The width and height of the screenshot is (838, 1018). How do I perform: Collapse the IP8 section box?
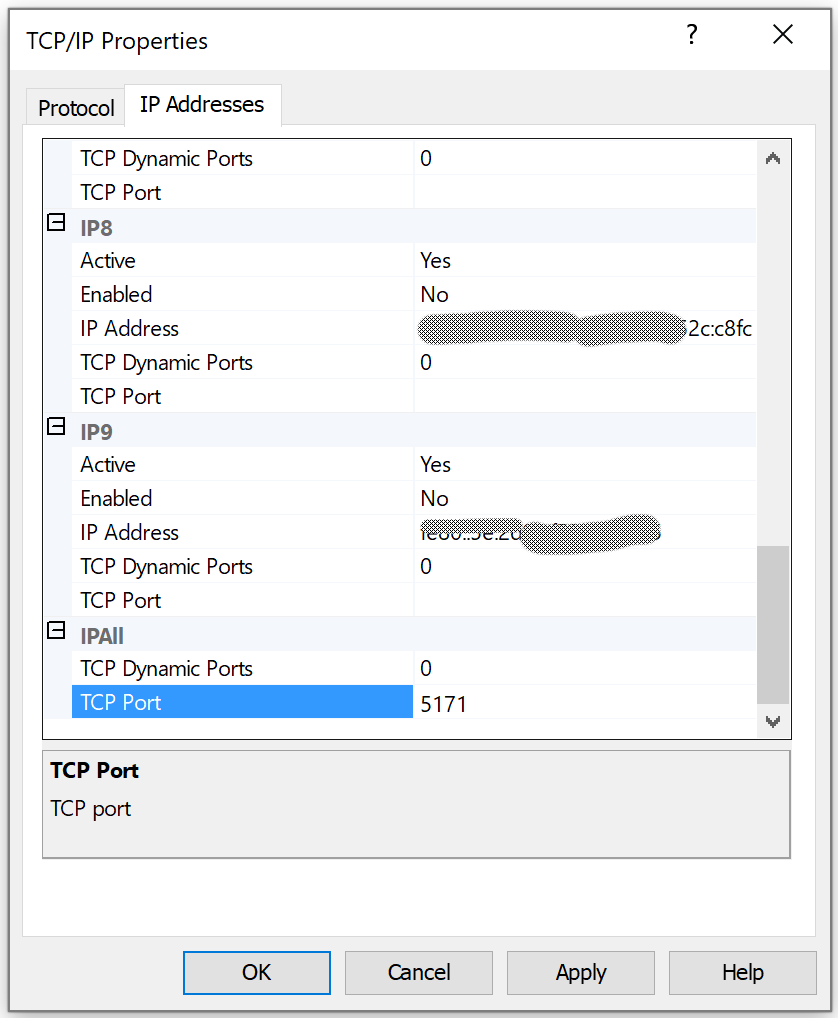tap(56, 223)
